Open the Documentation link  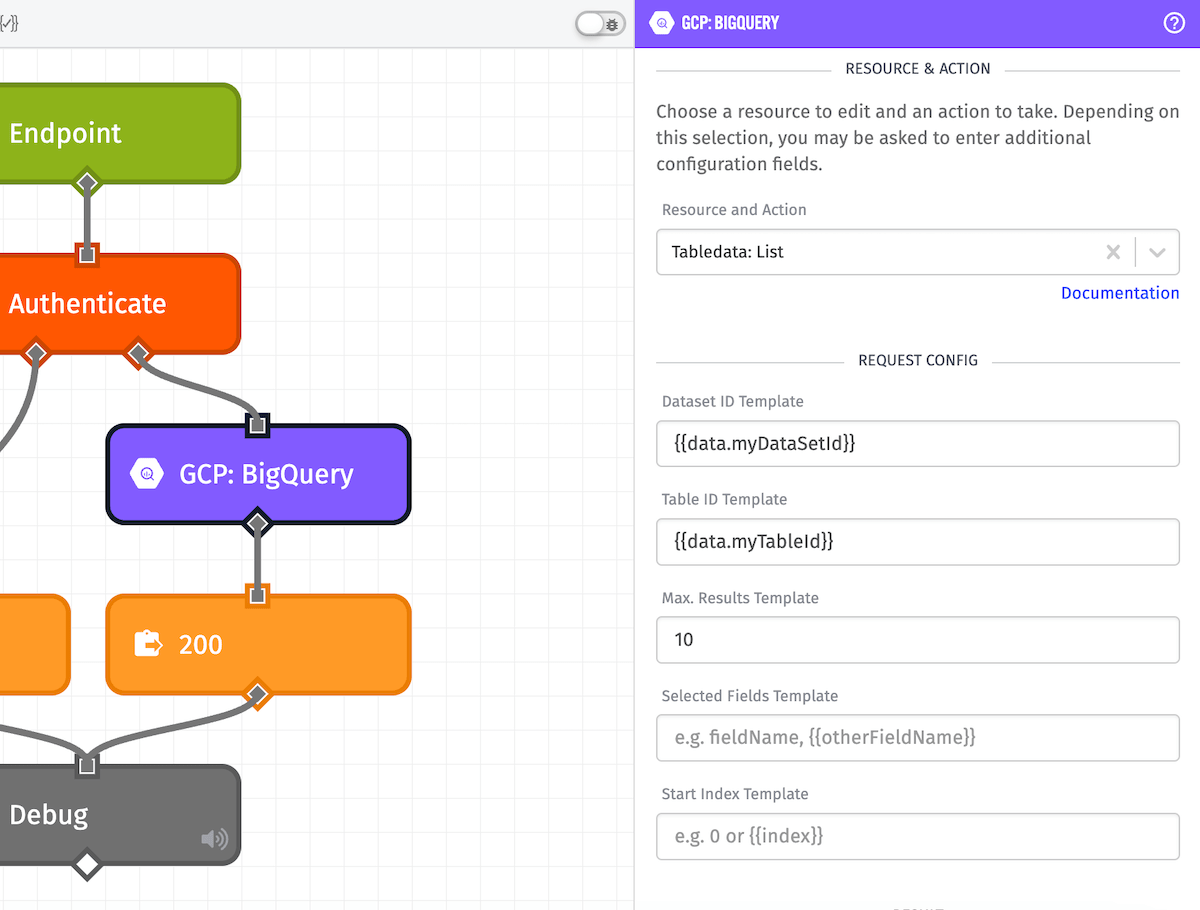click(1120, 293)
